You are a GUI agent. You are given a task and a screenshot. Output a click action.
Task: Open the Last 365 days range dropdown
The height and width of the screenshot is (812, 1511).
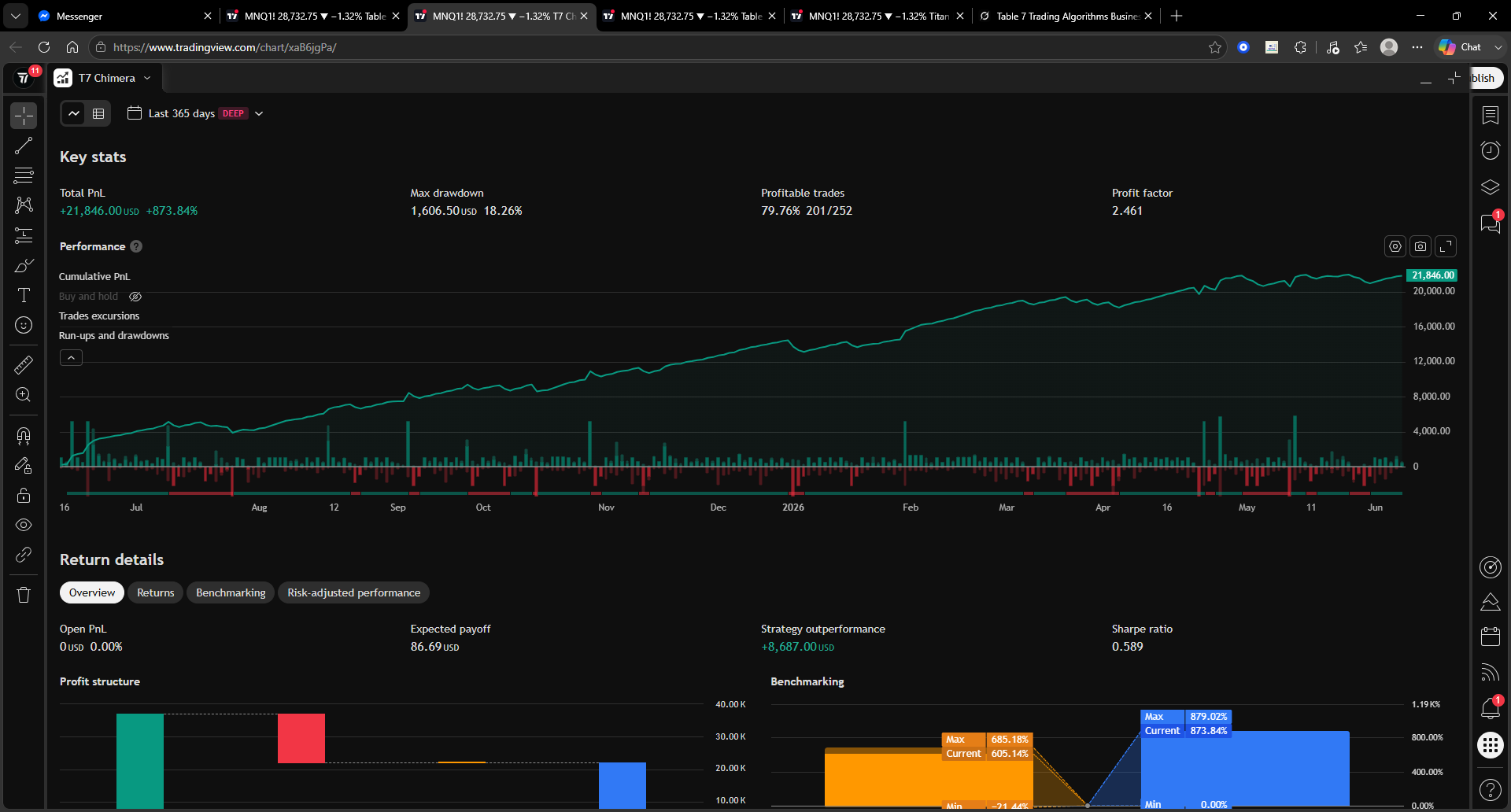(195, 113)
